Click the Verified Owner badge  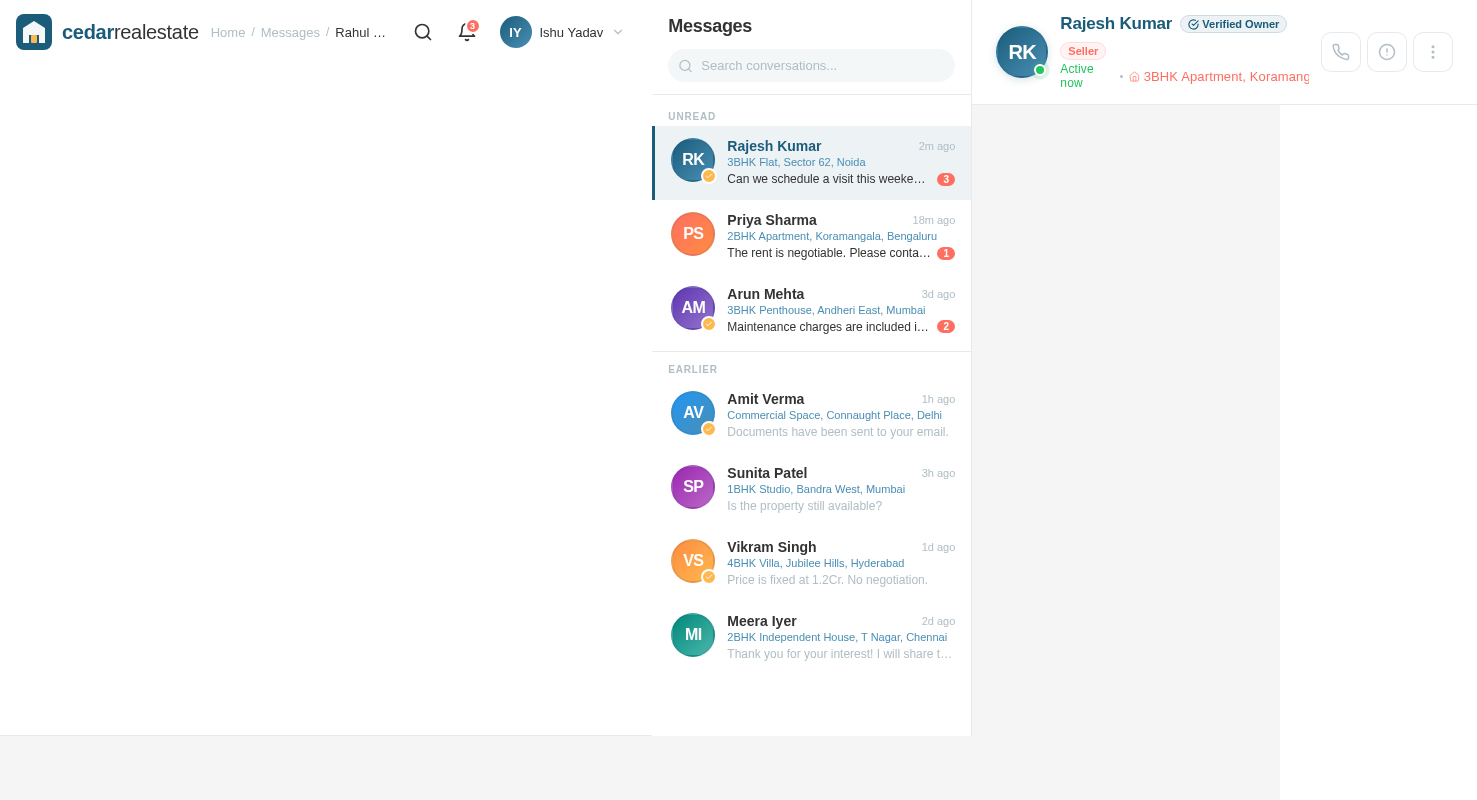tap(1233, 24)
